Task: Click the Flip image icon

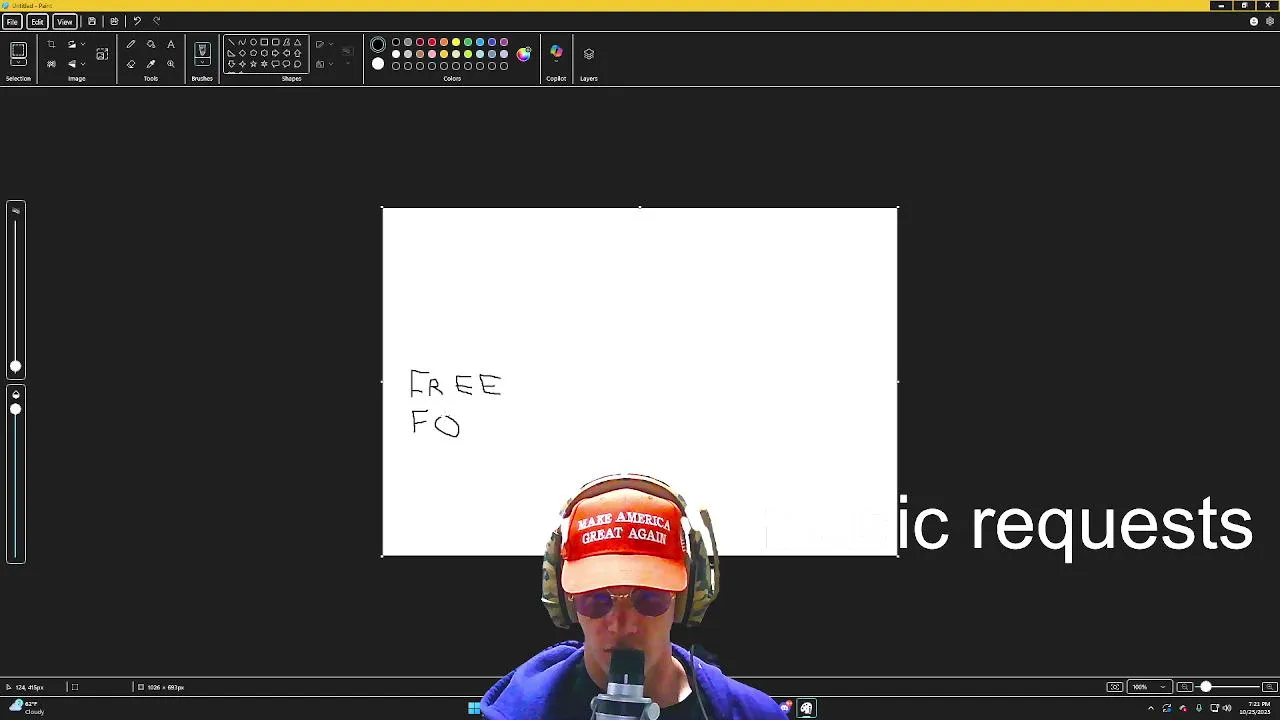Action: [72, 64]
